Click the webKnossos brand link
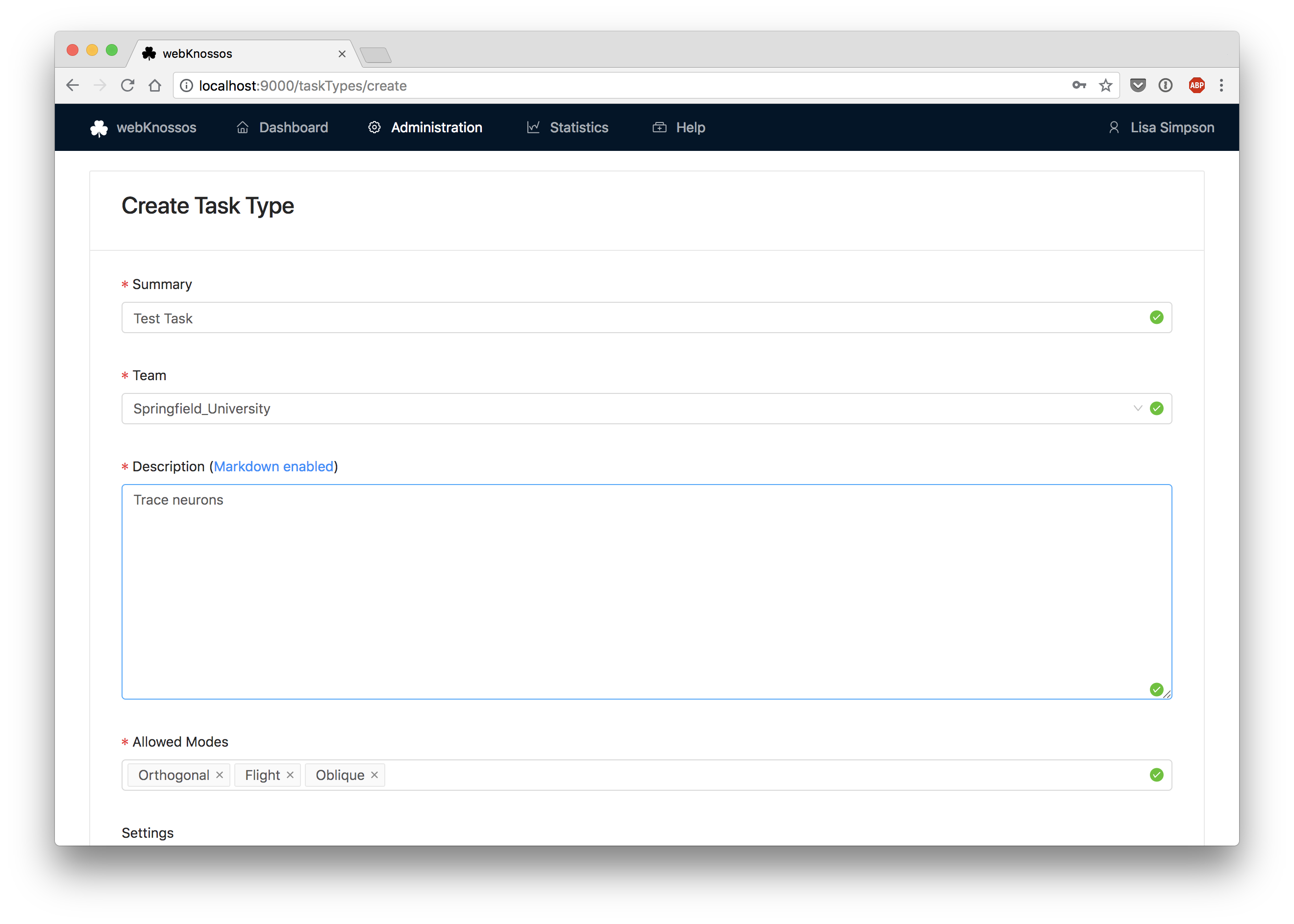The image size is (1294, 924). click(143, 127)
